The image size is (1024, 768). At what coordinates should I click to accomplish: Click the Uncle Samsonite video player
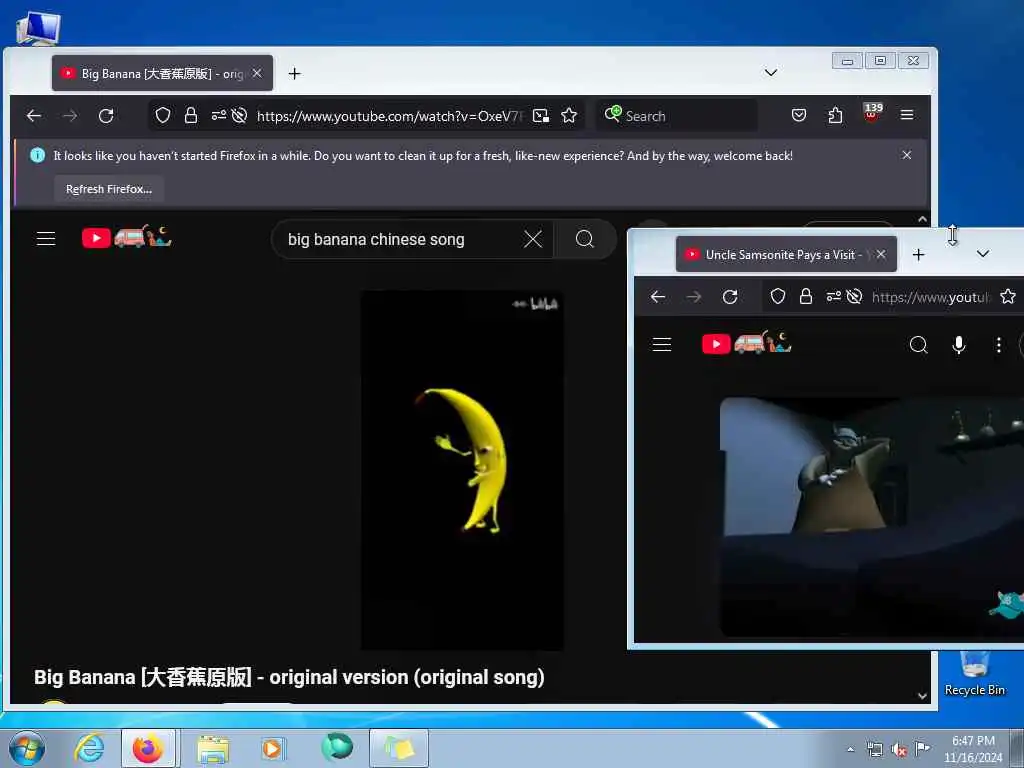click(872, 516)
